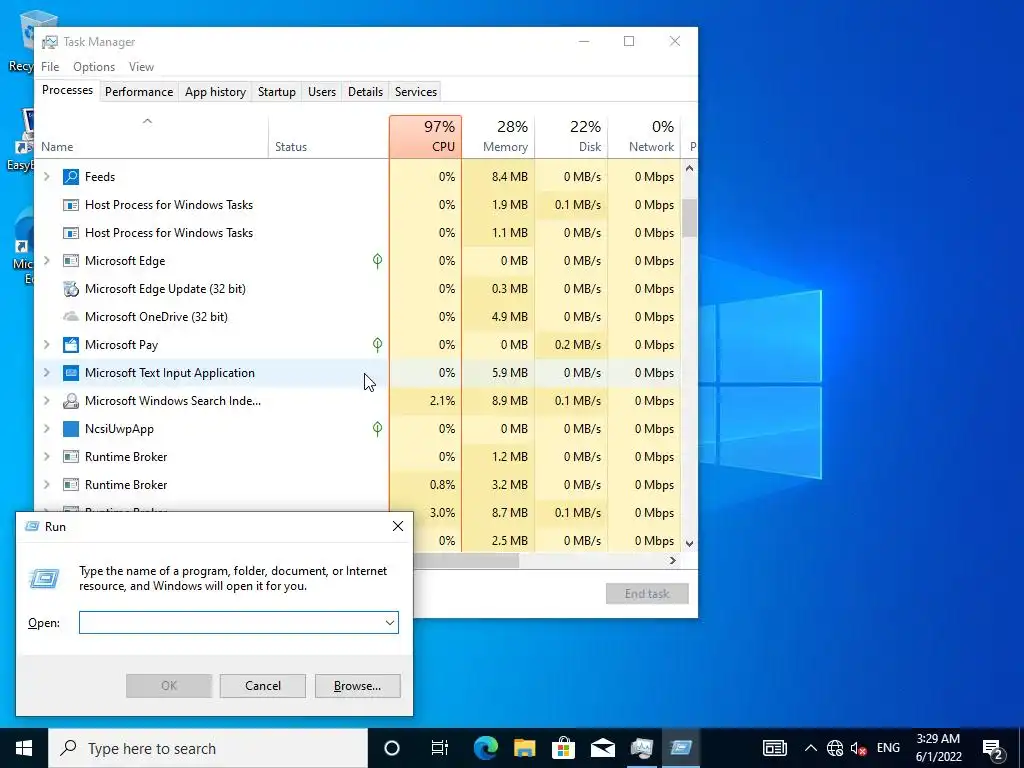Click the green leaf status icon for NcsiUwpApp

[377, 429]
